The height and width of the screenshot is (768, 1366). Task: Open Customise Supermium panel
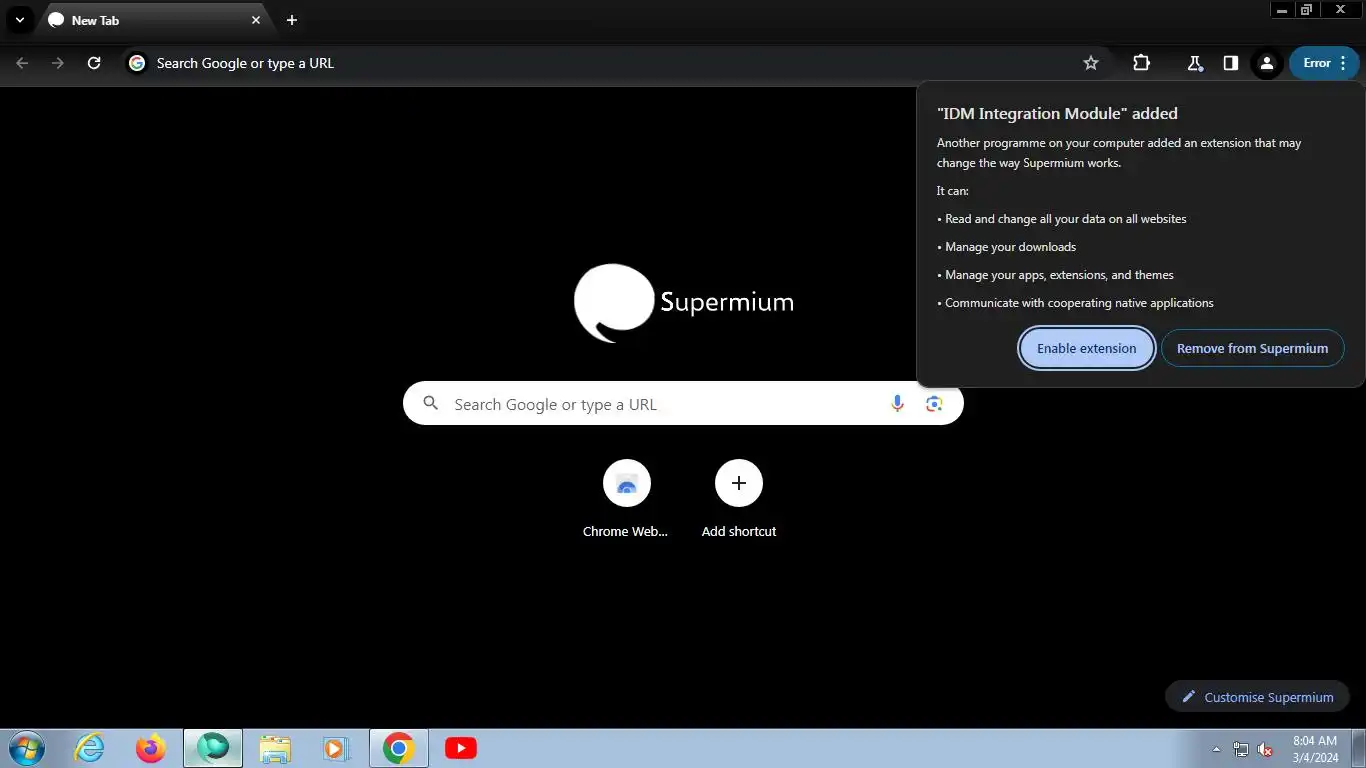point(1257,697)
